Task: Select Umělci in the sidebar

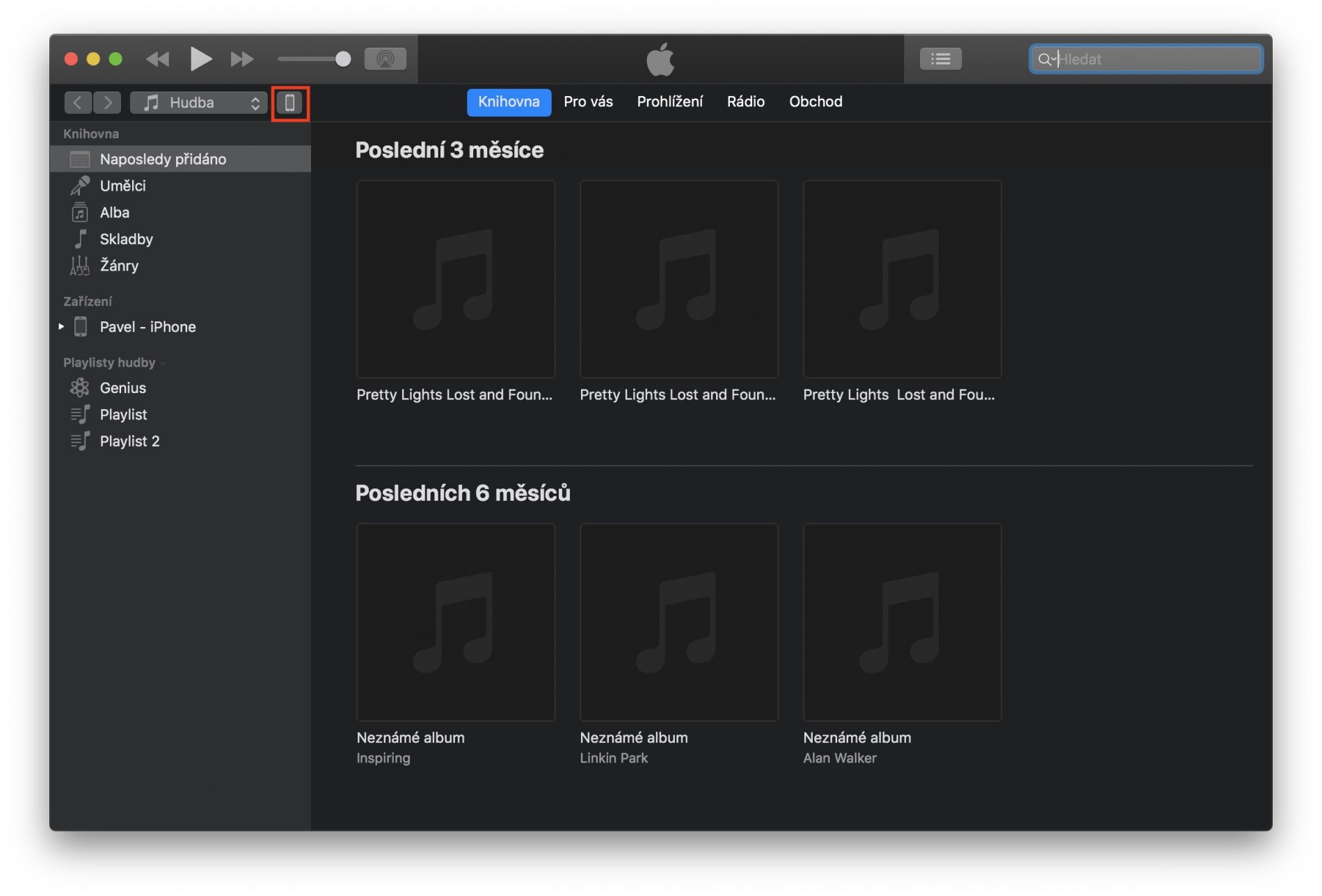Action: 122,185
